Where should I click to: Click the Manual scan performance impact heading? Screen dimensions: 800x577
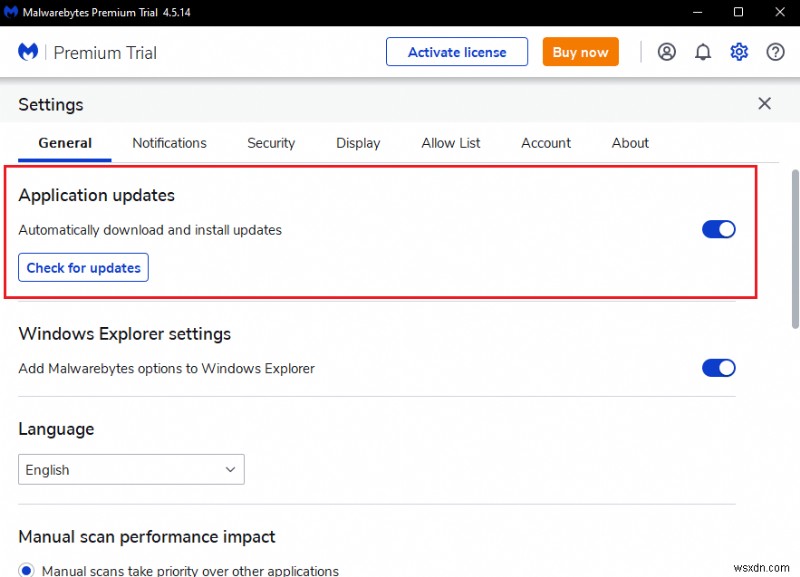click(x=146, y=537)
